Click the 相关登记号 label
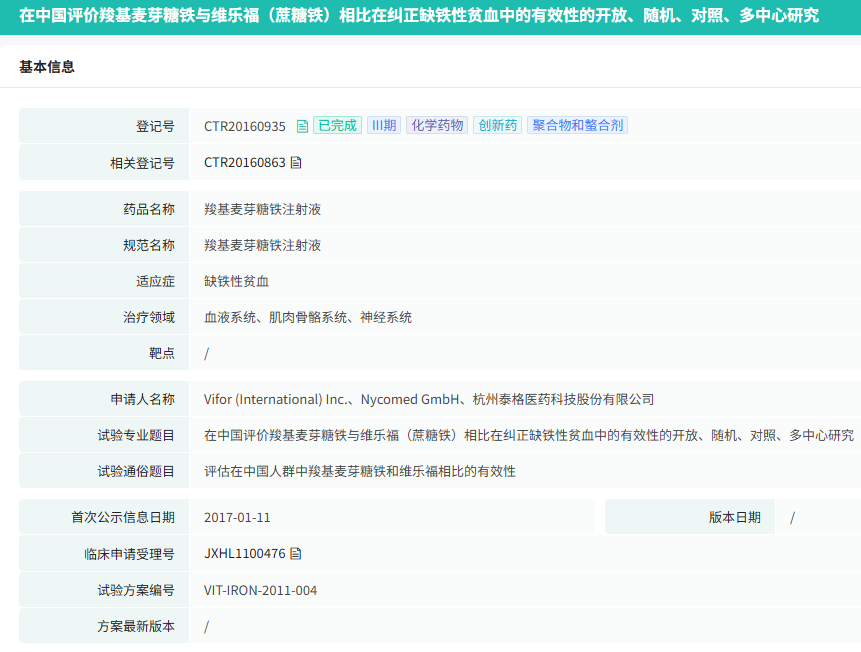861x652 pixels. [142, 163]
